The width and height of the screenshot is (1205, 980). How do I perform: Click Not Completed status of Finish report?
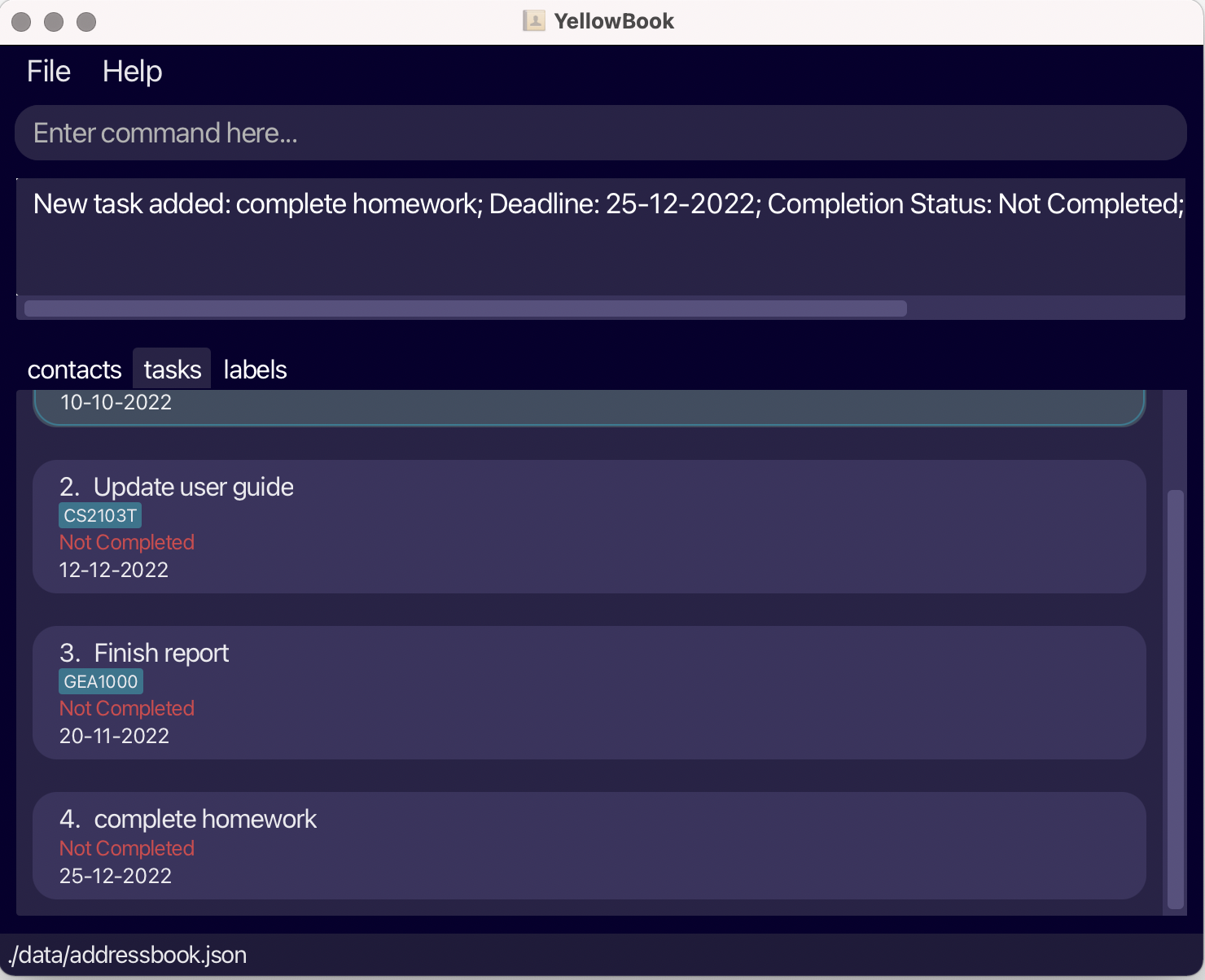coord(127,708)
